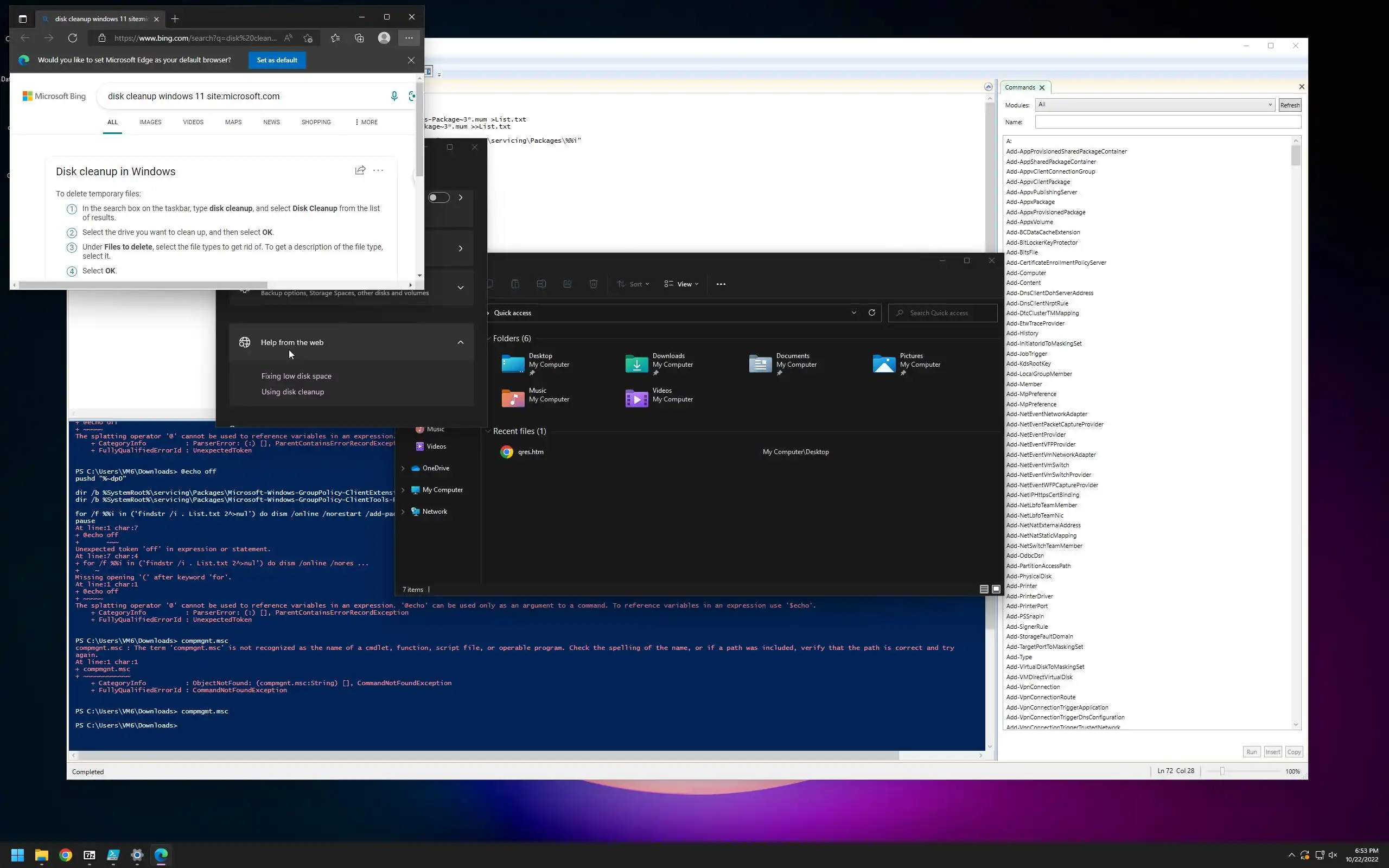
Task: Collapse the Help from the web section
Action: pos(460,342)
